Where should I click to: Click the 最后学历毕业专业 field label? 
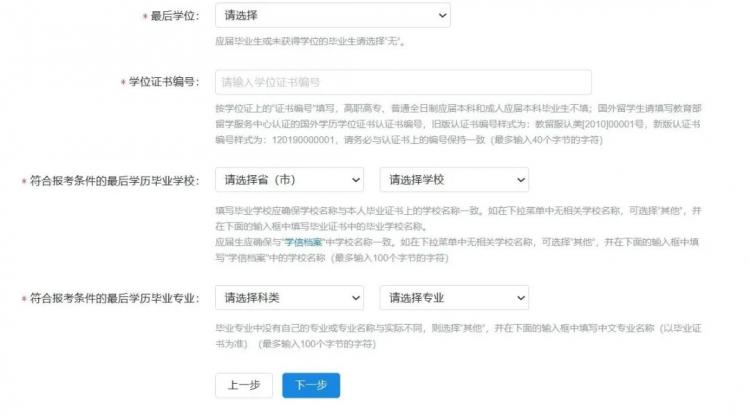click(x=115, y=298)
